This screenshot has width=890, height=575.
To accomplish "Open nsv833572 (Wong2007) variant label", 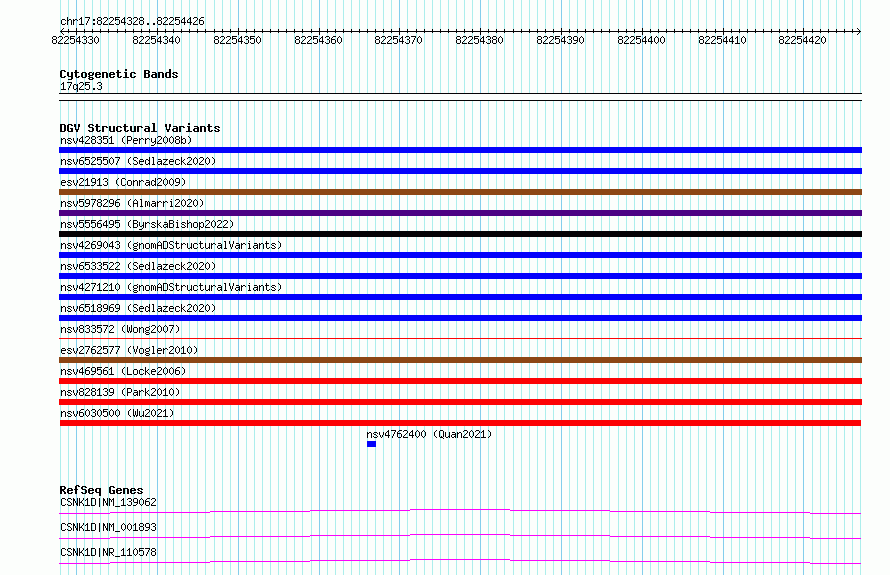I will click(120, 329).
